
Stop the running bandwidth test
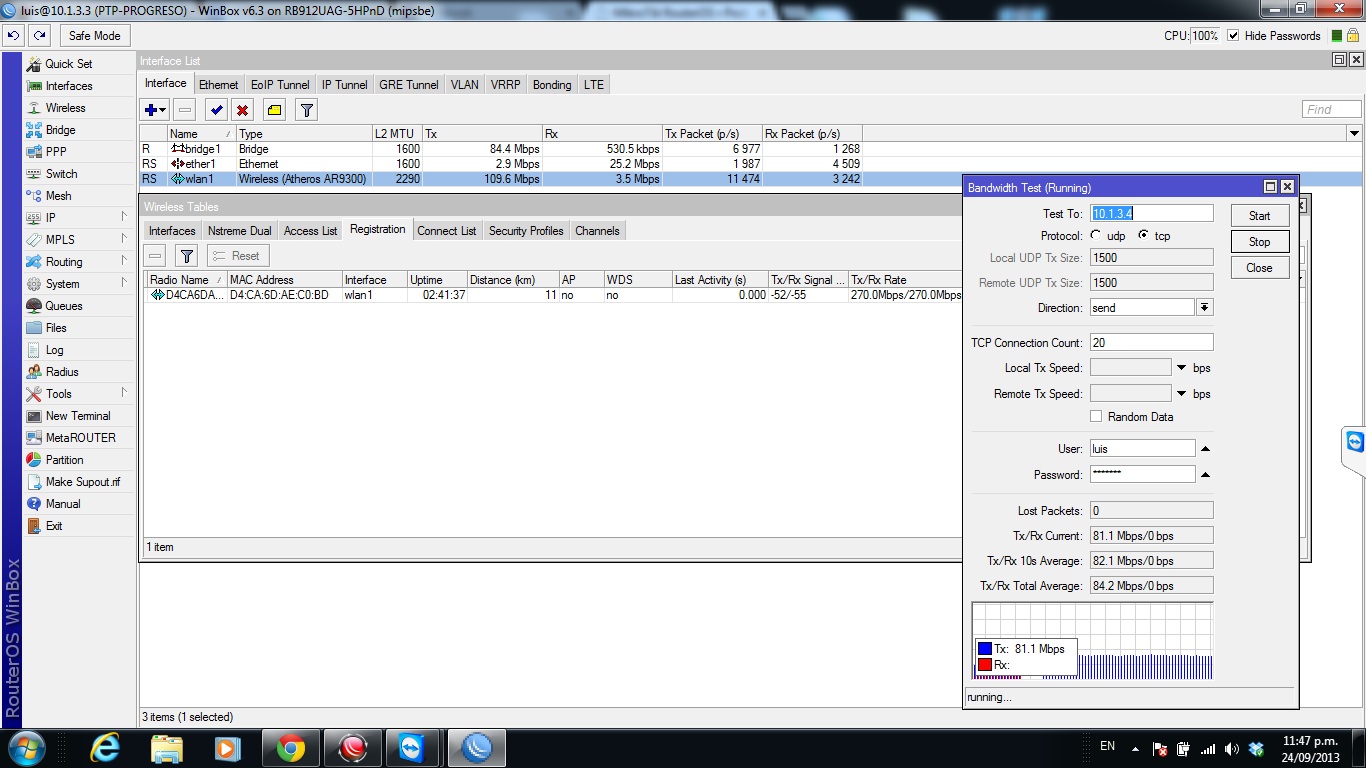1259,242
